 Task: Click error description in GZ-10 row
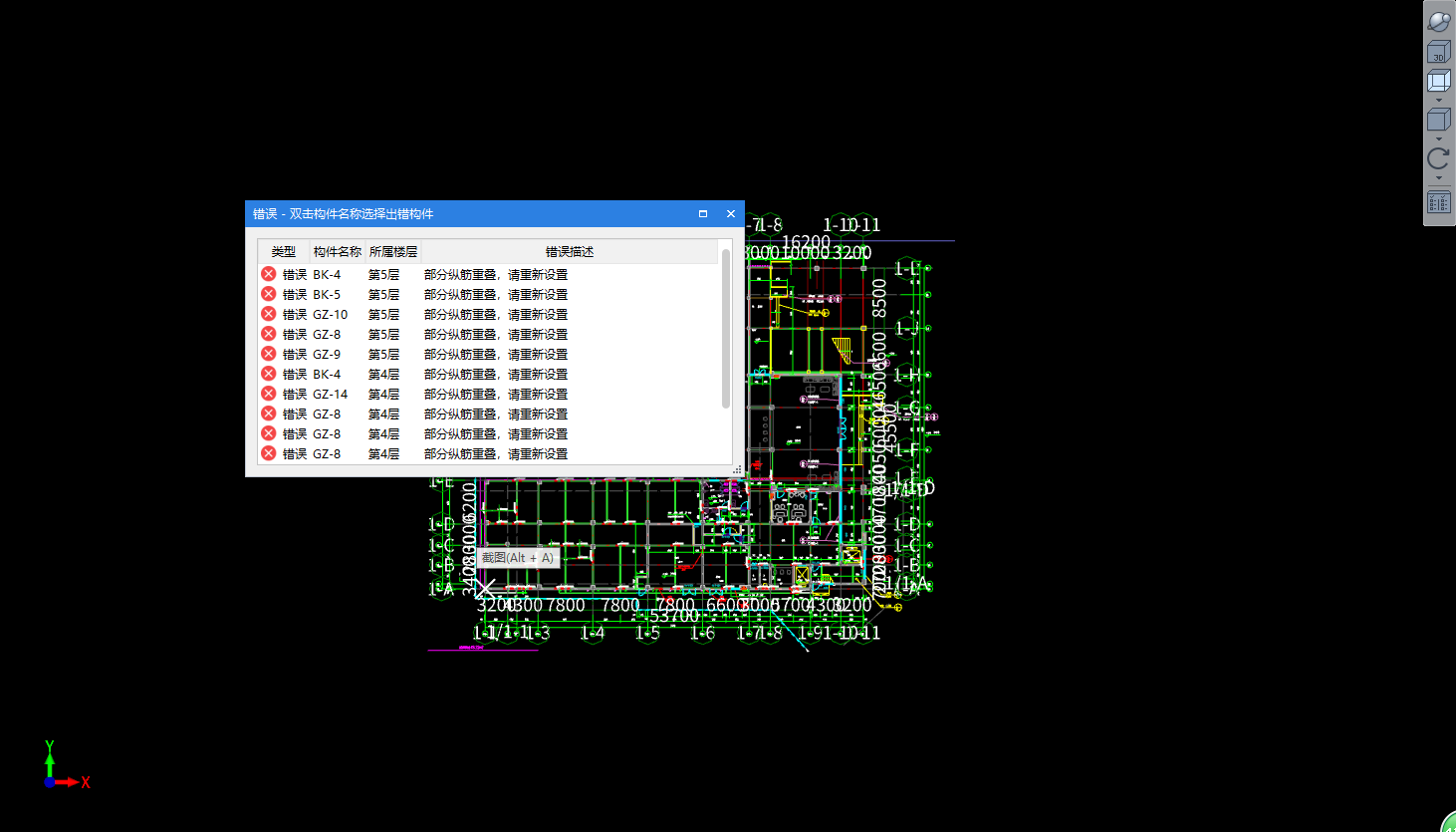click(x=496, y=314)
